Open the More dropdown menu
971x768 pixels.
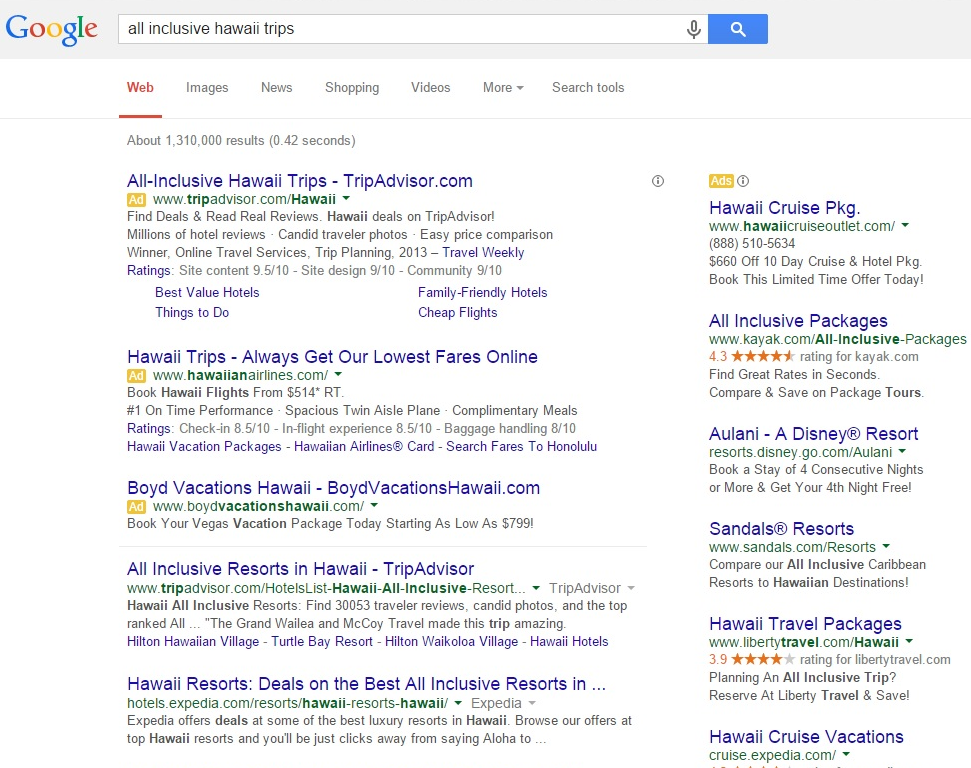click(x=503, y=87)
